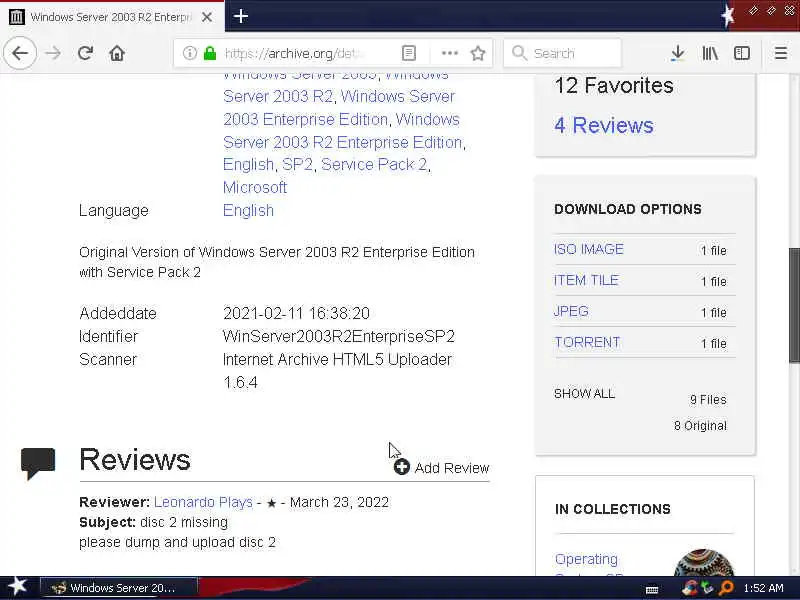Click the green secure lock icon

(x=210, y=53)
